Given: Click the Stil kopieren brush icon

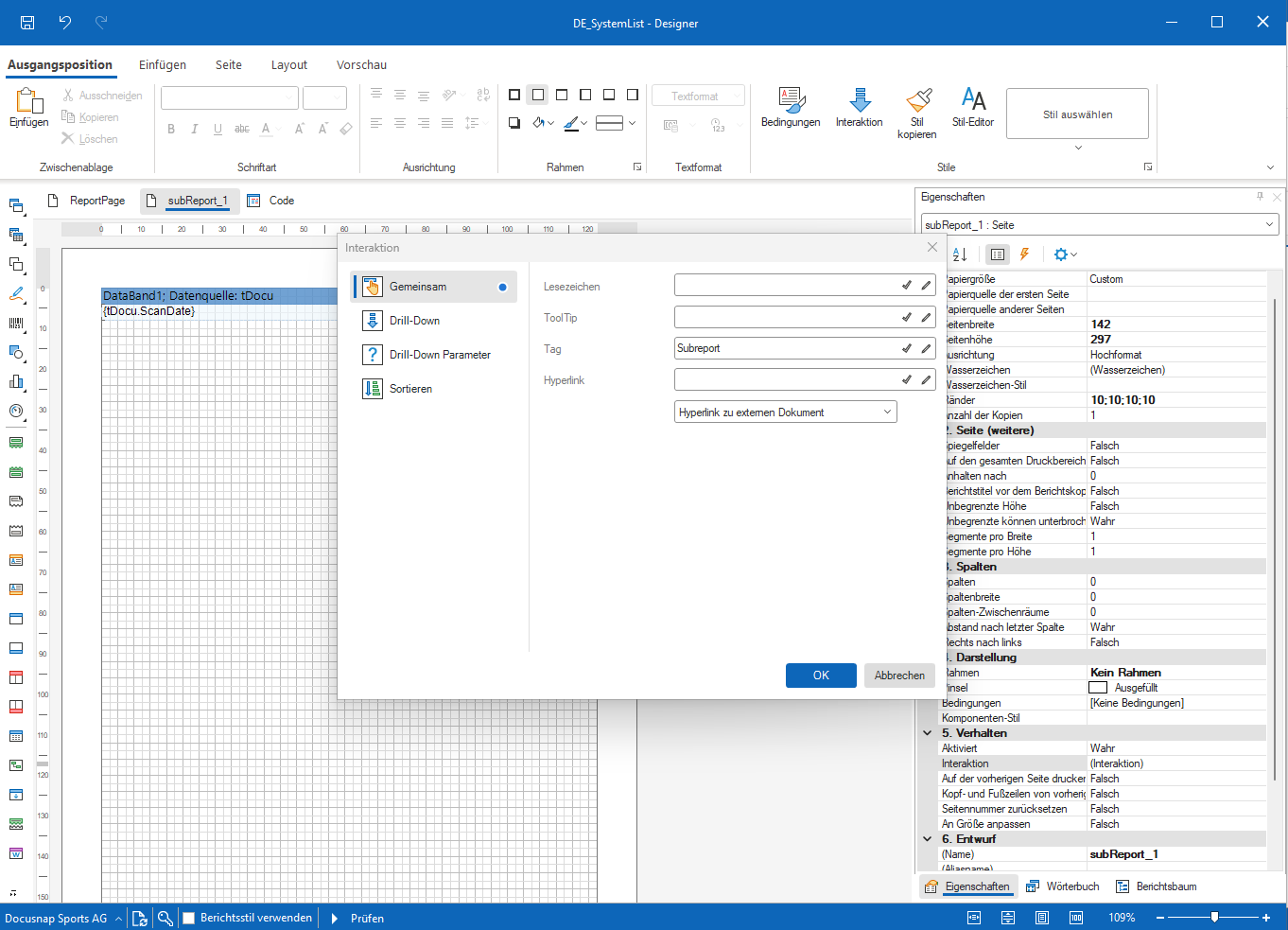Looking at the screenshot, I should (x=917, y=100).
